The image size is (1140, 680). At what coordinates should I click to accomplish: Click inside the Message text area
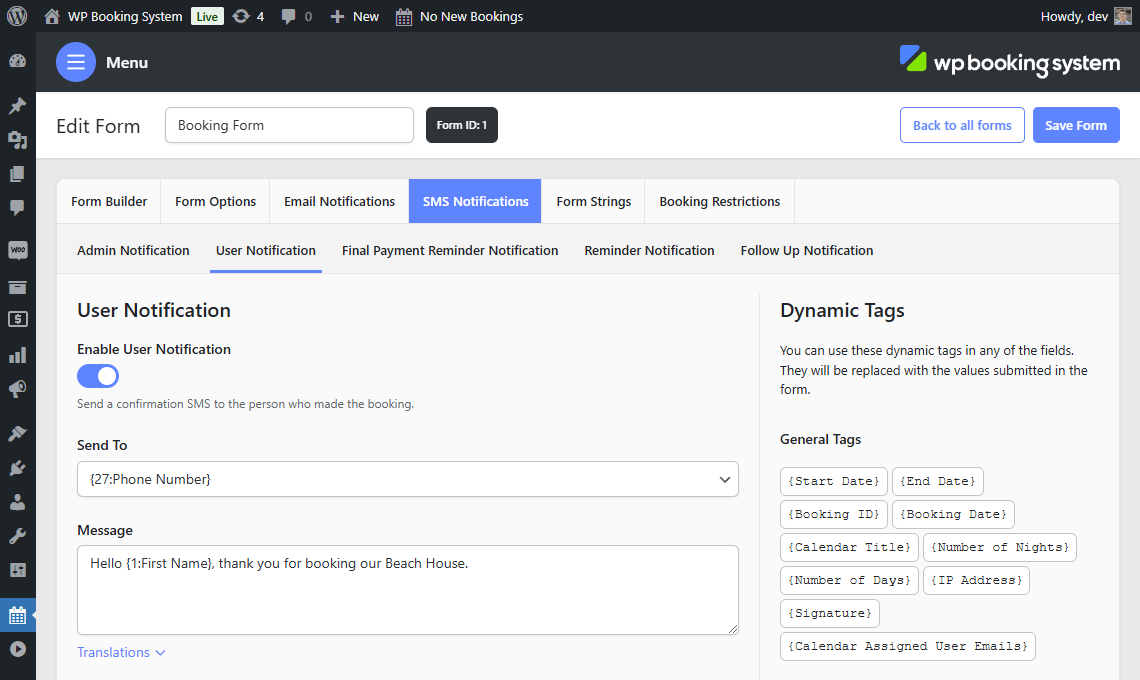pos(408,590)
